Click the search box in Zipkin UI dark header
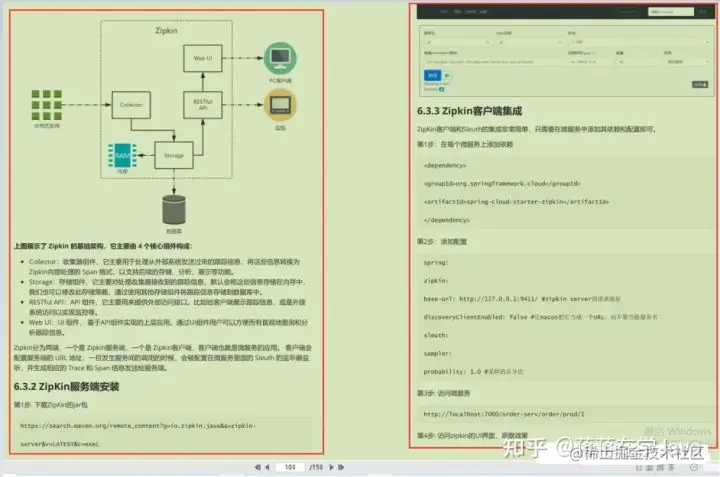Viewport: 720px width, 477px height. [671, 11]
